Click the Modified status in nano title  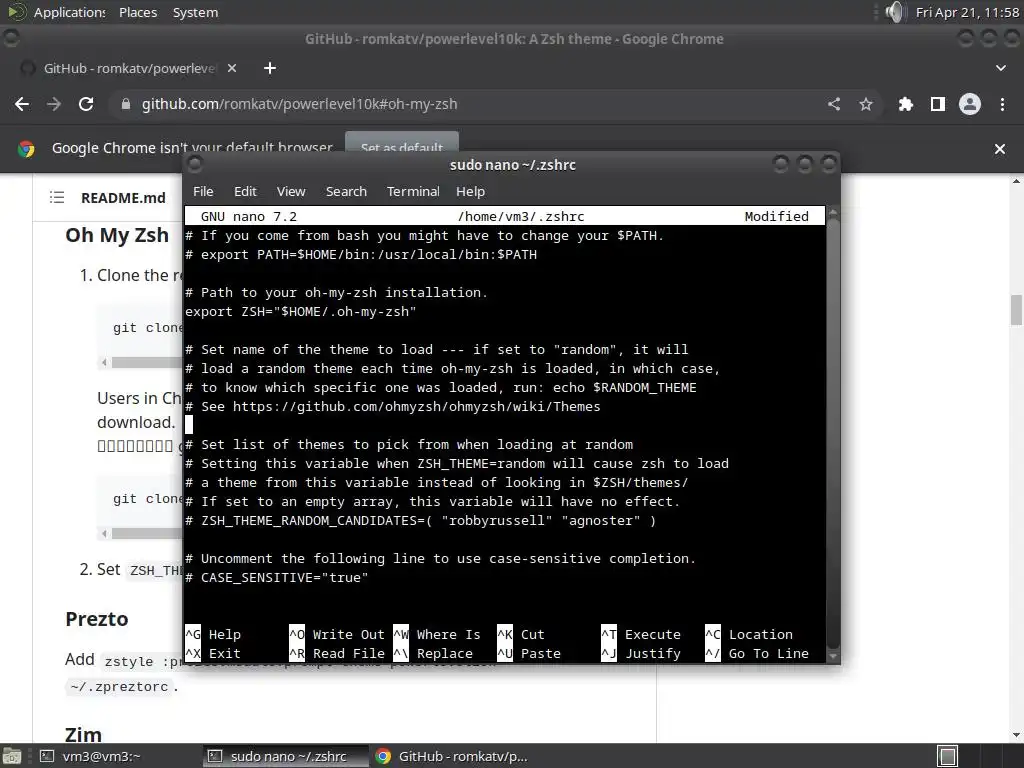pos(776,216)
